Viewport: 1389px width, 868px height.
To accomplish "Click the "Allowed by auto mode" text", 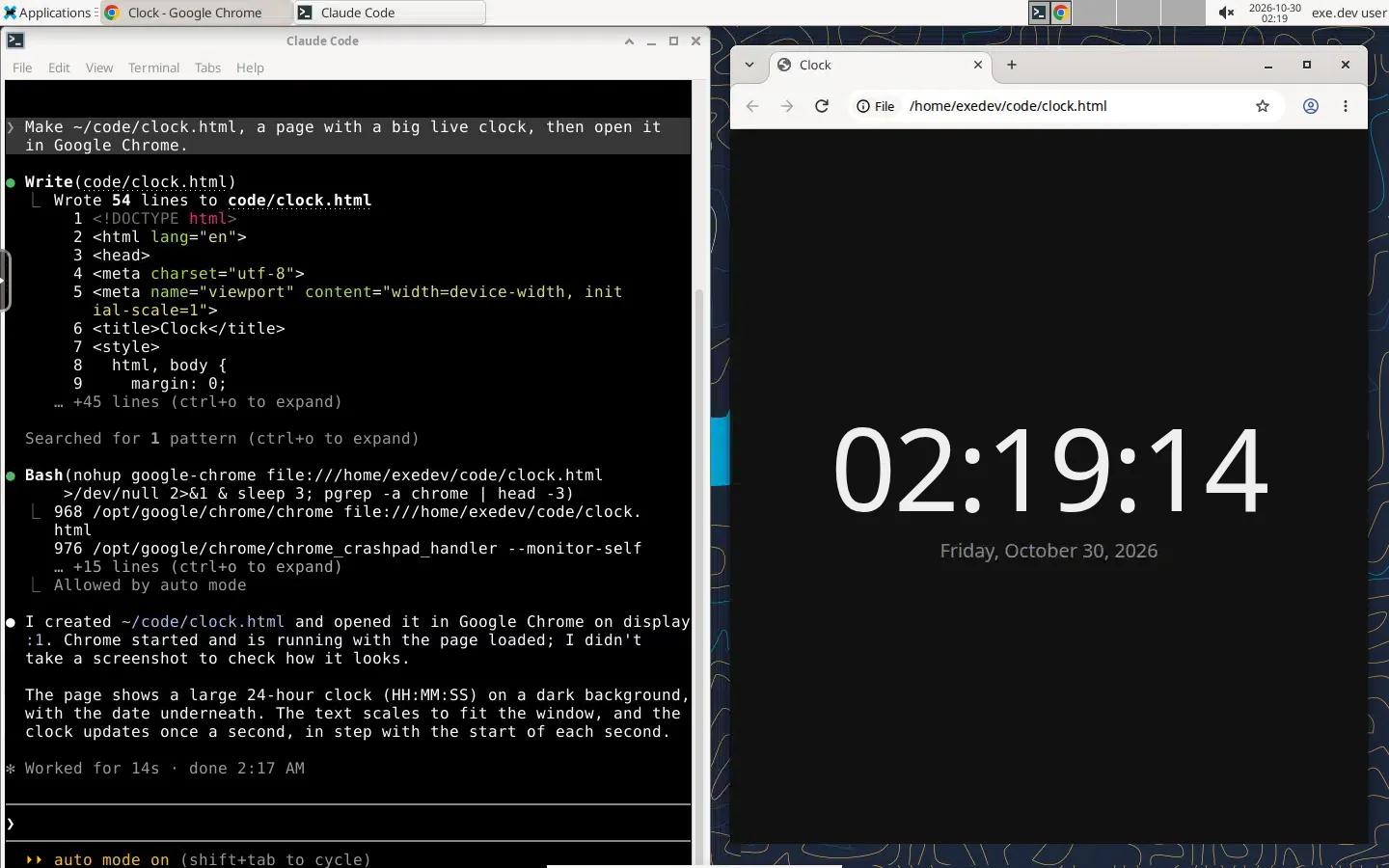I will pos(150,585).
